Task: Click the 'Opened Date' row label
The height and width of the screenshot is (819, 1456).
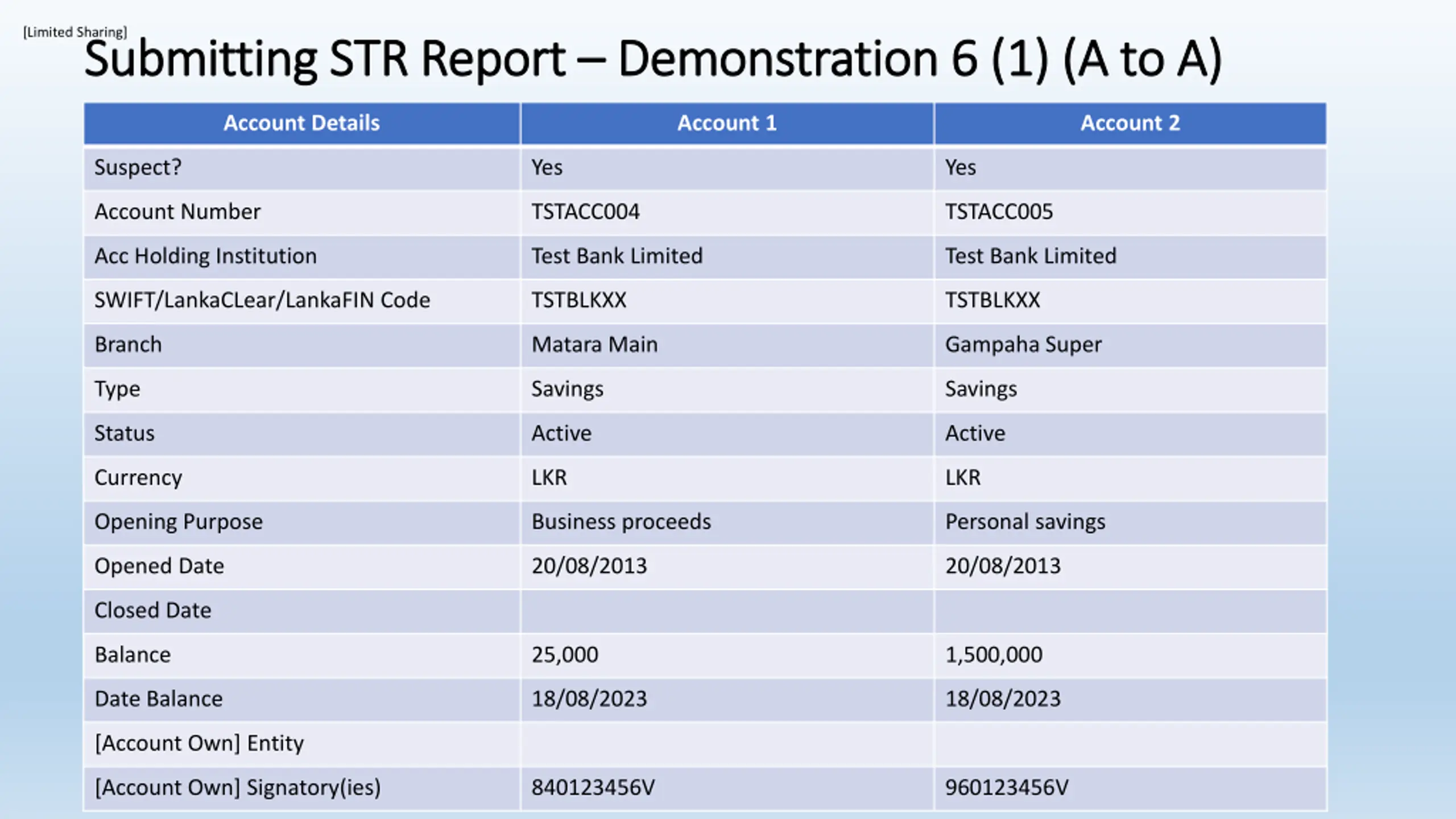Action: tap(159, 566)
